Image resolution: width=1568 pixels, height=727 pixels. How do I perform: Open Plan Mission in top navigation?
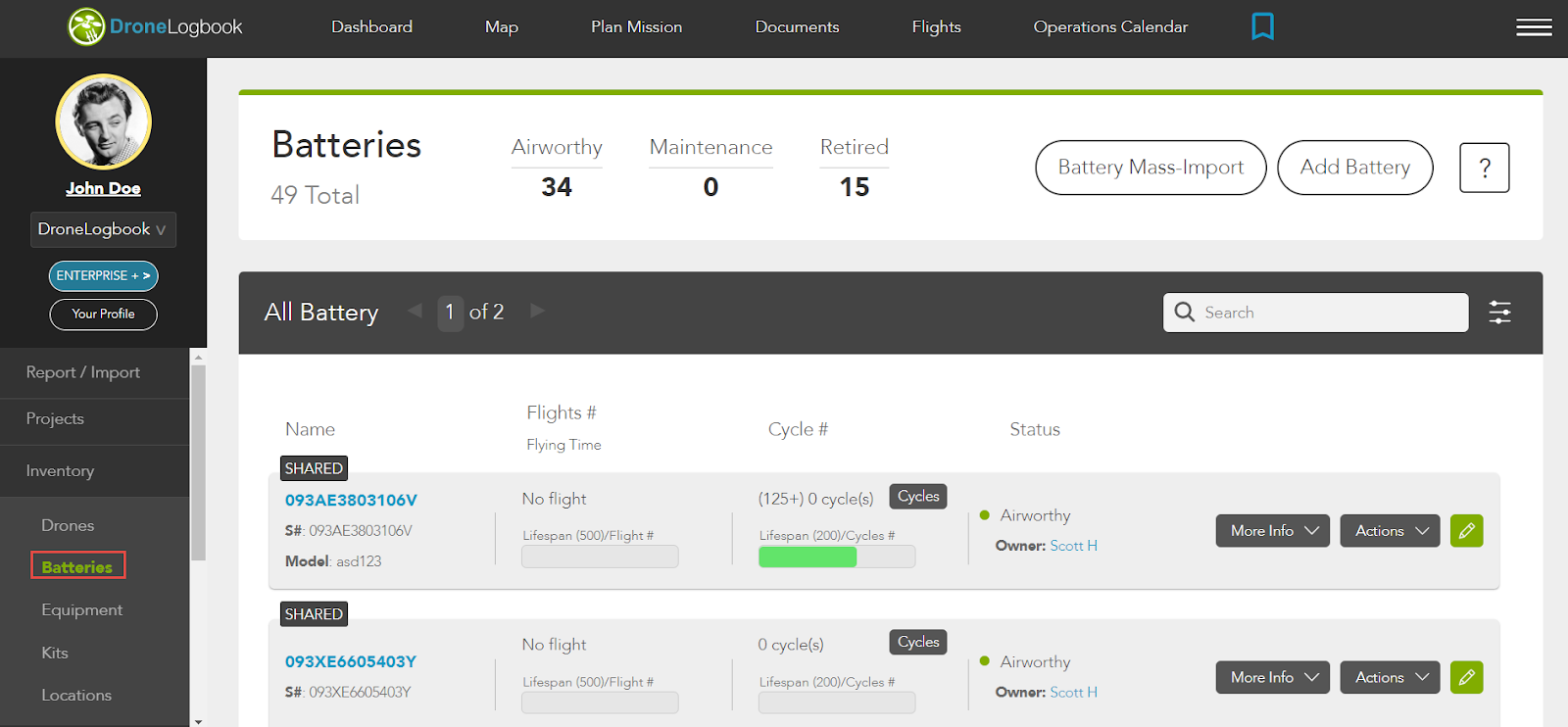636,27
